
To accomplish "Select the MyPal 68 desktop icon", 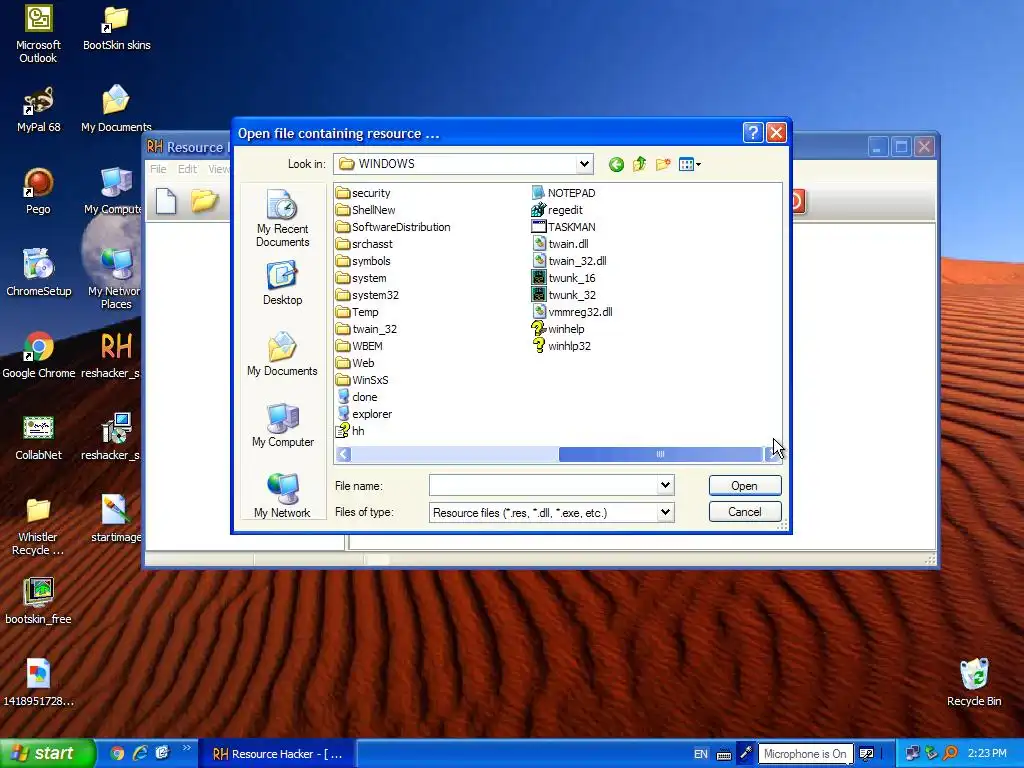I will click(39, 109).
